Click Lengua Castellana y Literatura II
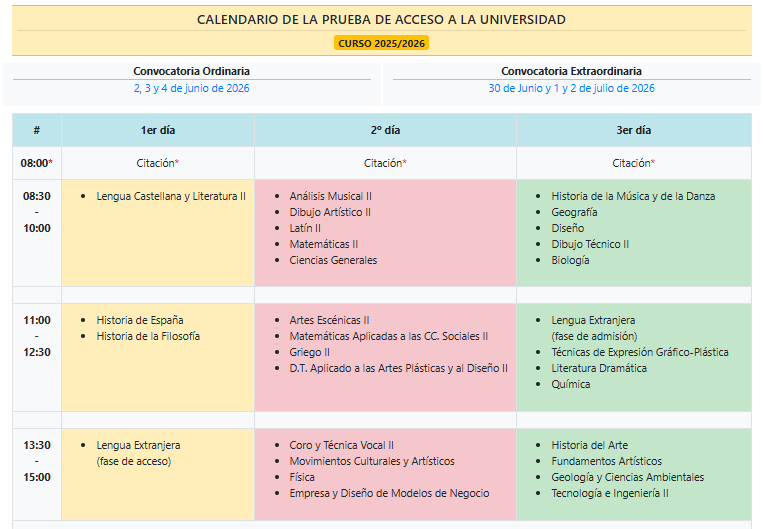The height and width of the screenshot is (529, 763). point(171,196)
